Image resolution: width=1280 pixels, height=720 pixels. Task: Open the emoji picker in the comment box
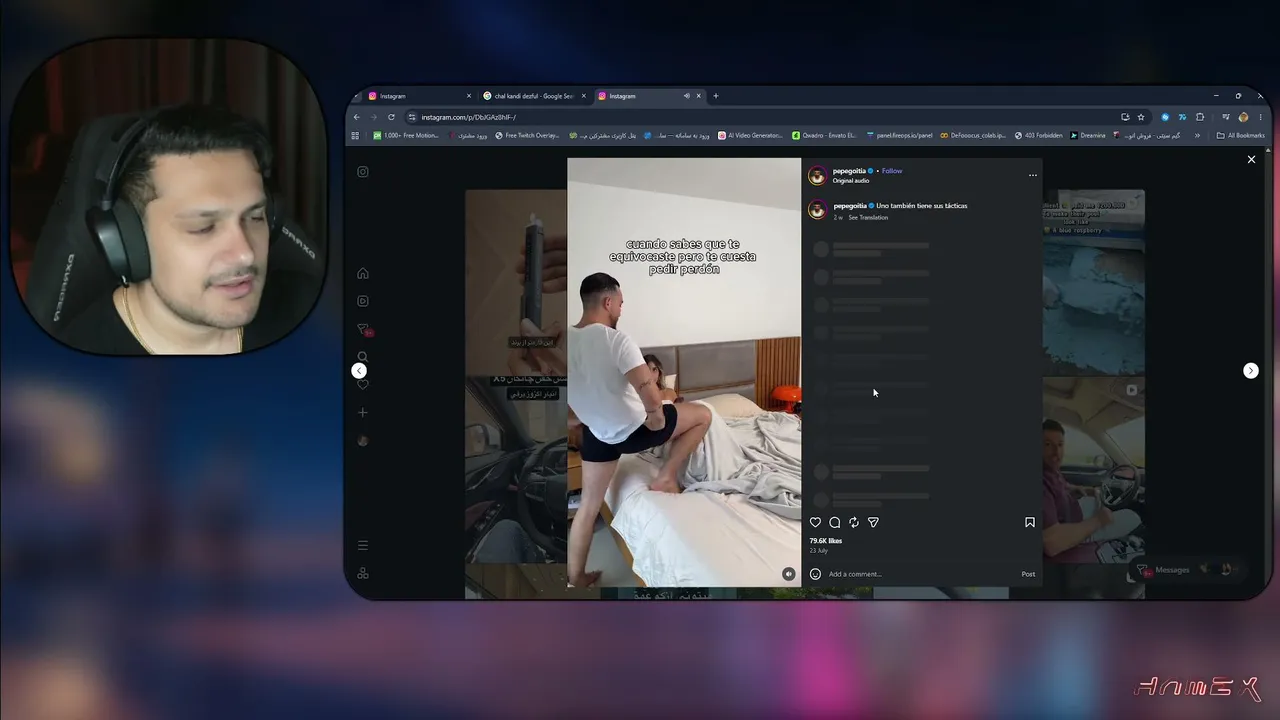pyautogui.click(x=815, y=574)
